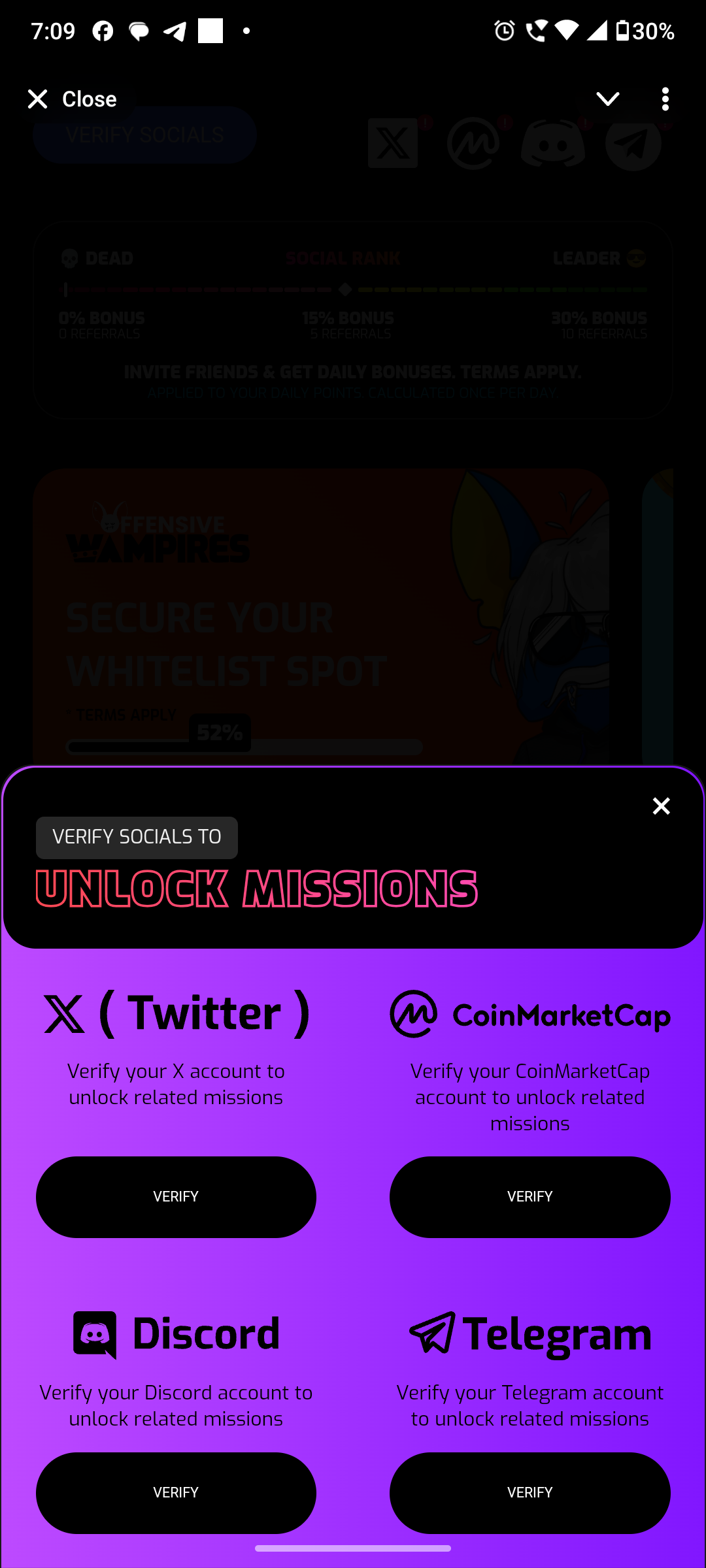This screenshot has height=1568, width=706.
Task: Tap the dimmed Discord icon at top
Action: click(x=553, y=144)
